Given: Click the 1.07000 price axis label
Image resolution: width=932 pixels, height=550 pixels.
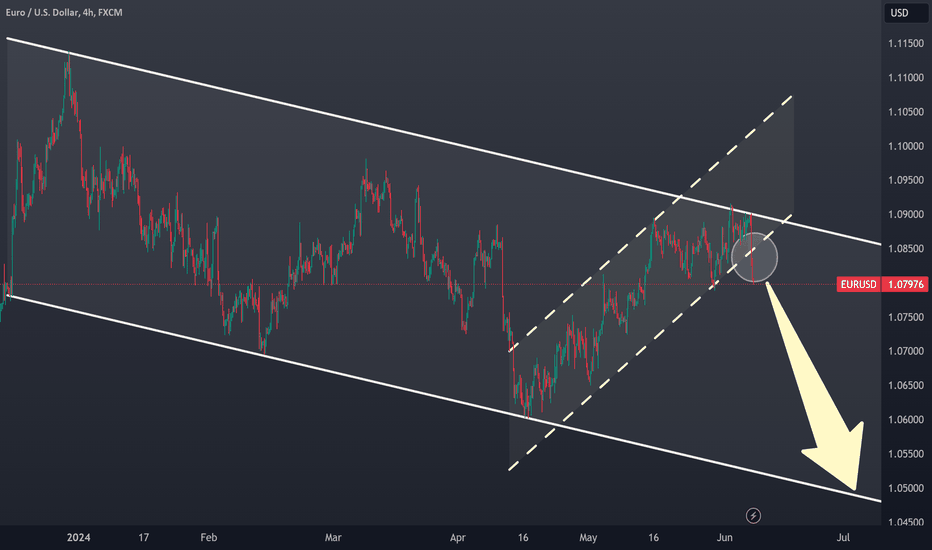Looking at the screenshot, I should 906,351.
